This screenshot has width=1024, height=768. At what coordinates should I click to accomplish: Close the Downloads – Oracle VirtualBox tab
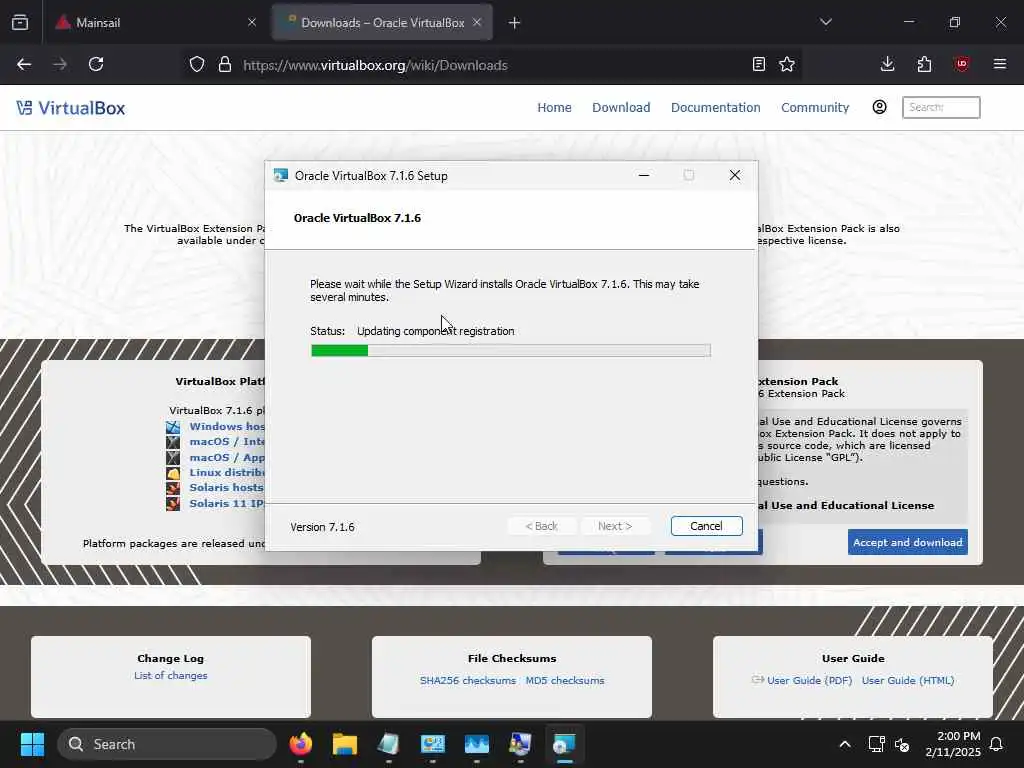point(477,22)
